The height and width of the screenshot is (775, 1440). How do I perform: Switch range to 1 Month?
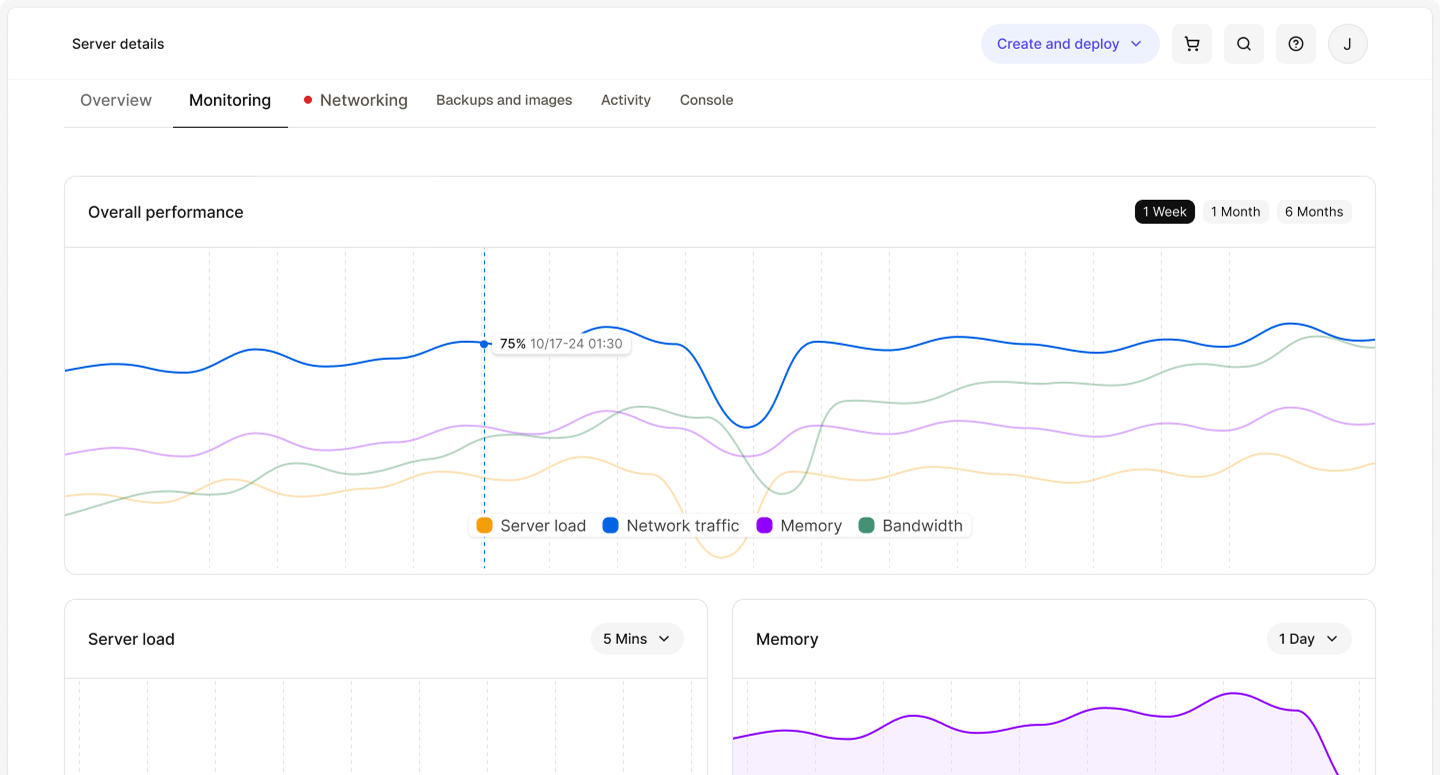[x=1236, y=212]
